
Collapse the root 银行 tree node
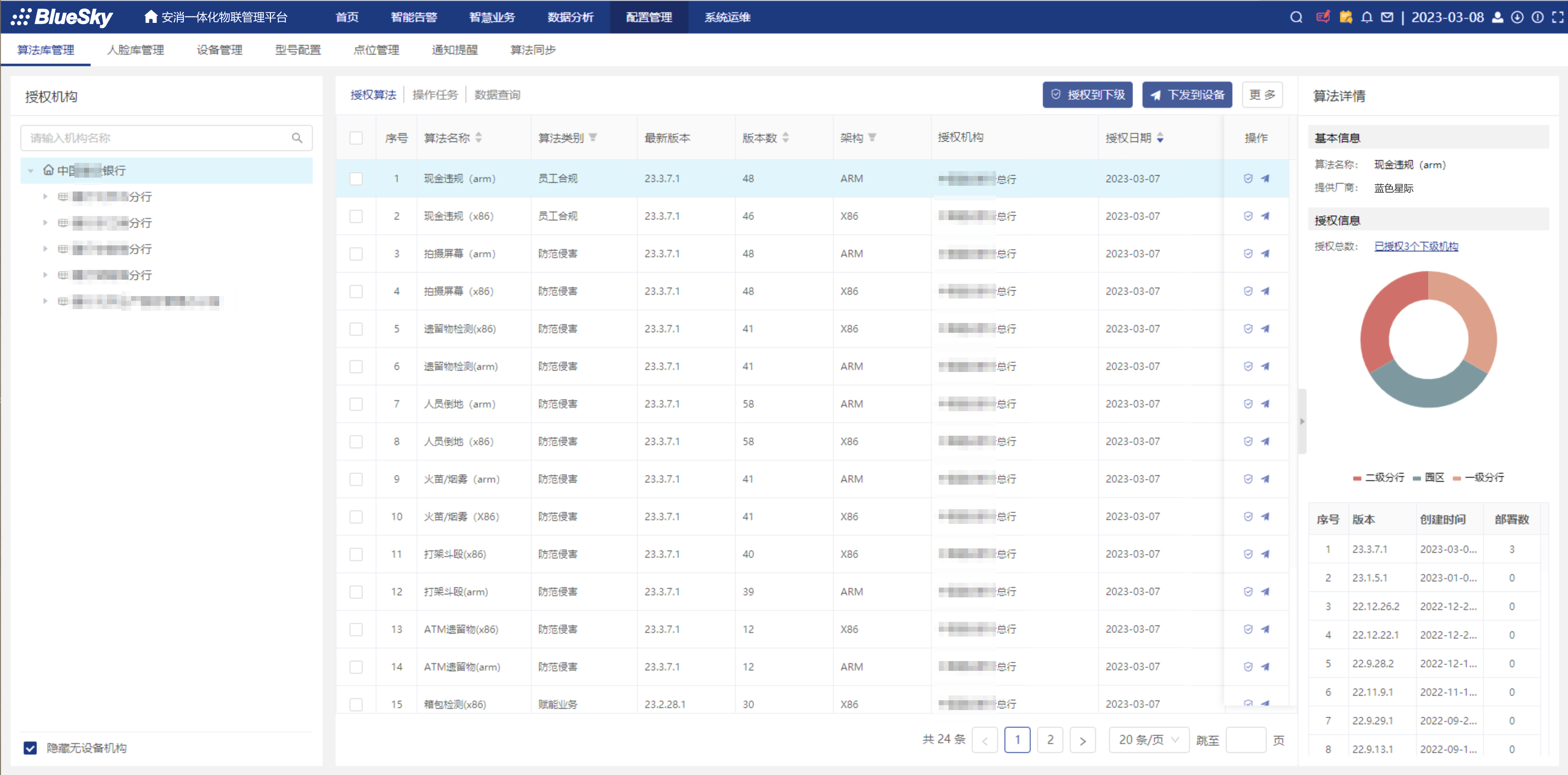(31, 171)
